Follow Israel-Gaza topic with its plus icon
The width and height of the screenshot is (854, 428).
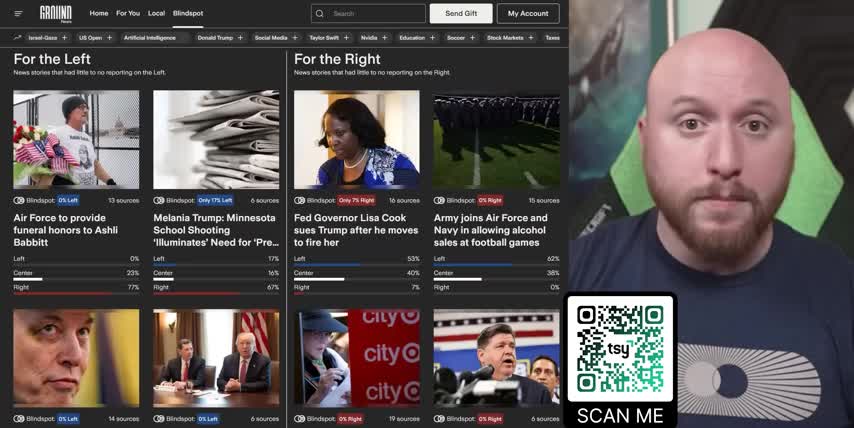point(65,38)
